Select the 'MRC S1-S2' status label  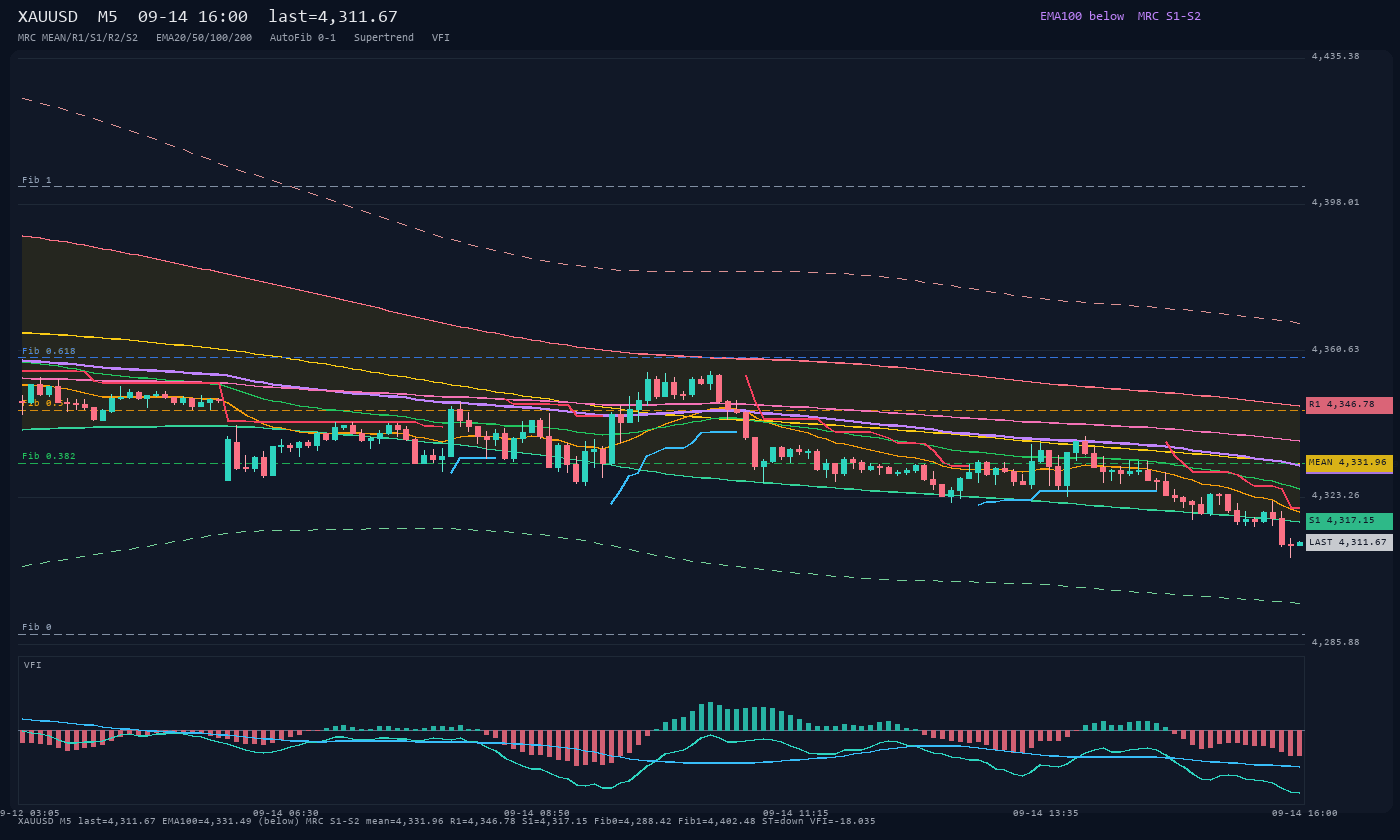[x=1169, y=16]
